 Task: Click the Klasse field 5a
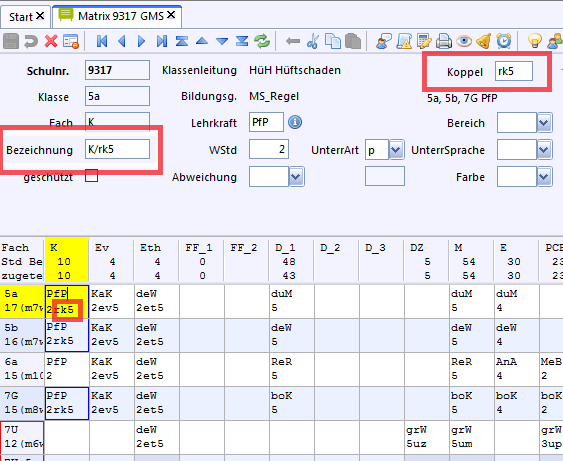tap(117, 96)
